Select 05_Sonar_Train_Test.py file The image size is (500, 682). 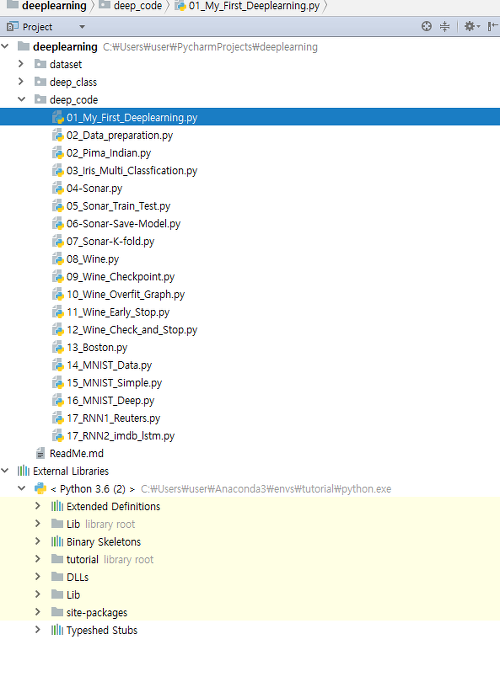pyautogui.click(x=118, y=206)
